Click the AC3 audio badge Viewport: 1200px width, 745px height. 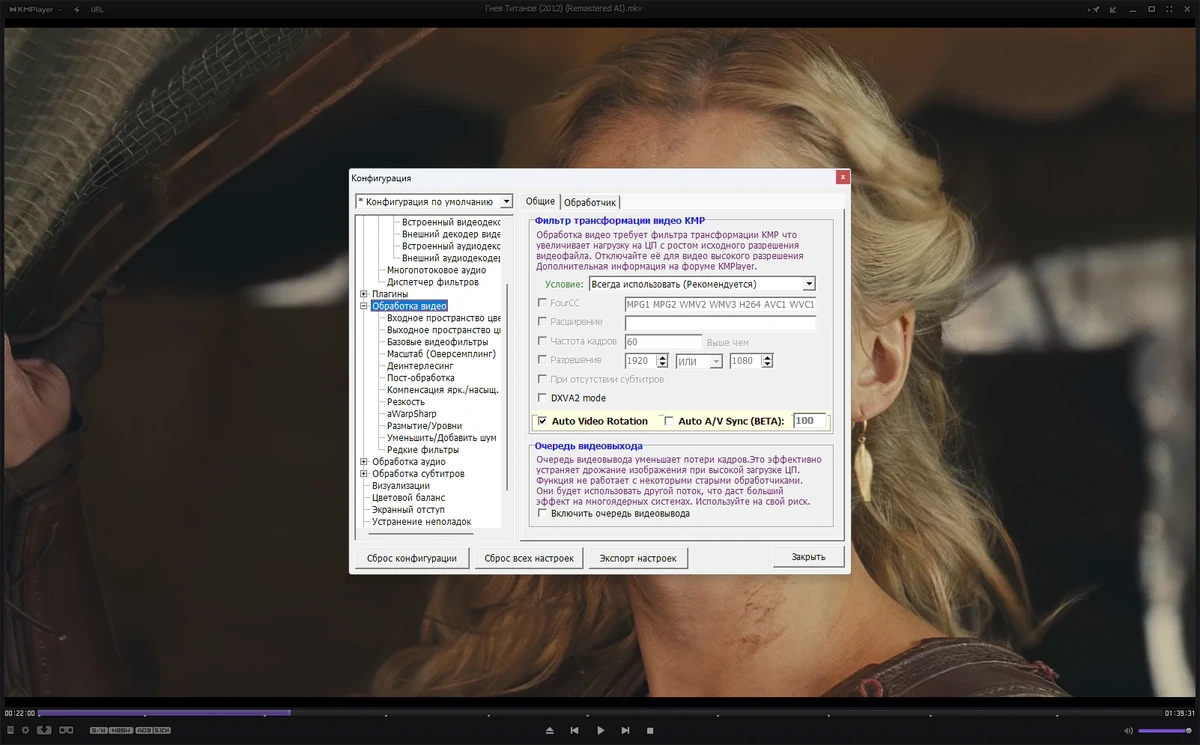coord(144,730)
